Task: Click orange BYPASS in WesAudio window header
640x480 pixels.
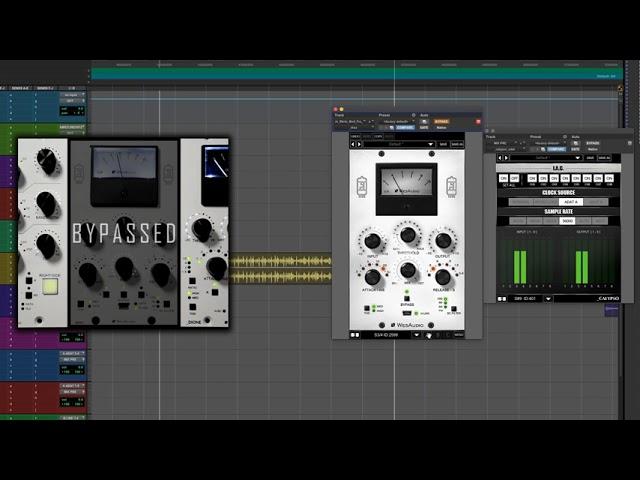Action: [441, 121]
